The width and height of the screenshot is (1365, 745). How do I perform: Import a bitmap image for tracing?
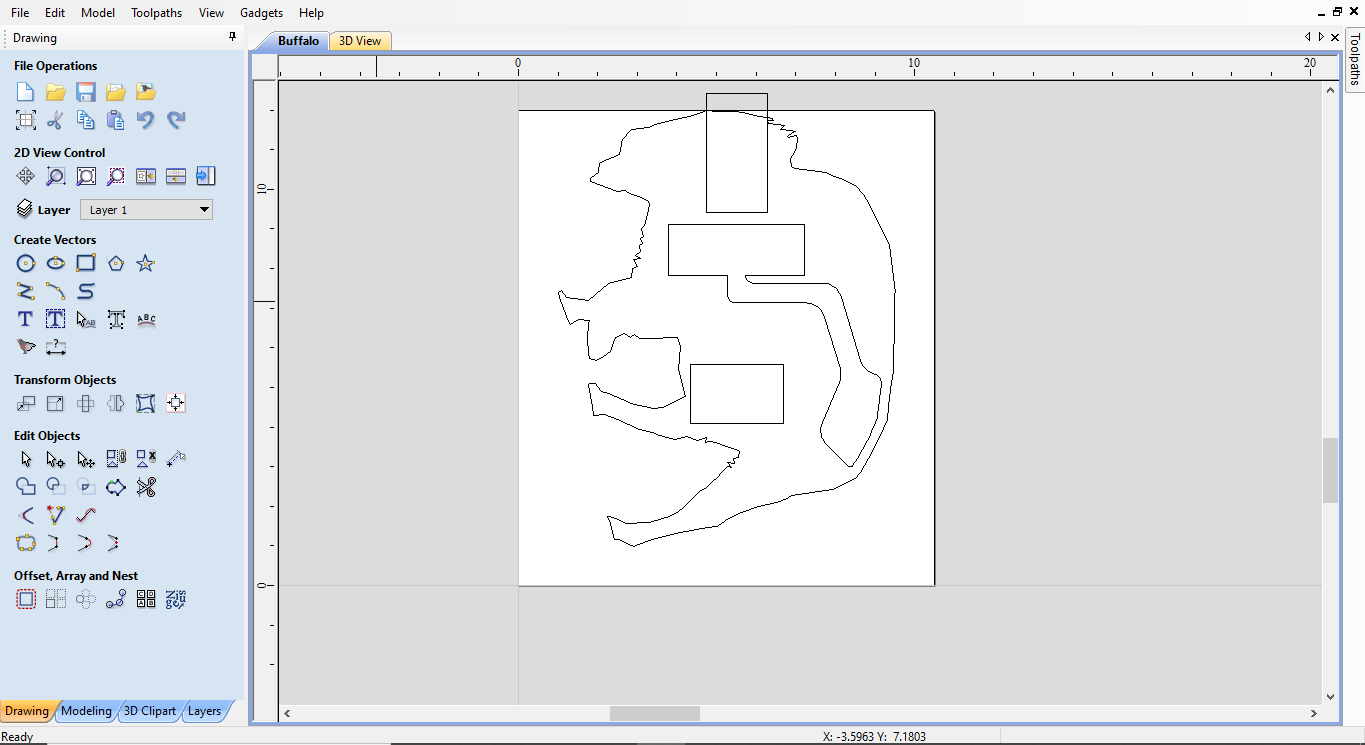coord(146,92)
